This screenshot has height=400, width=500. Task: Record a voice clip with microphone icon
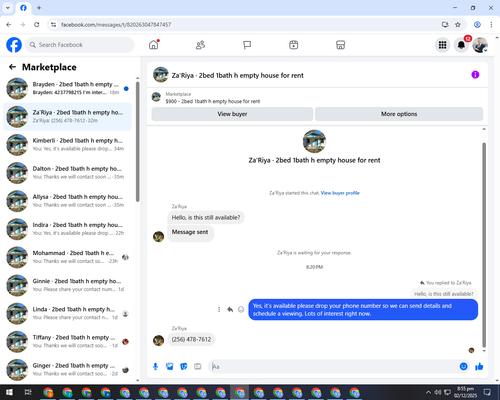point(155,367)
